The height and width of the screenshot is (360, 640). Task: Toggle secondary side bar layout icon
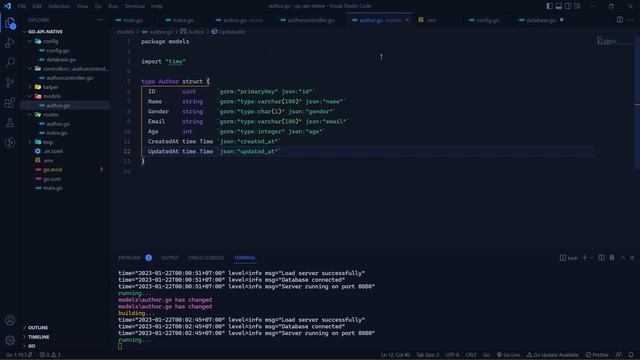click(x=568, y=6)
